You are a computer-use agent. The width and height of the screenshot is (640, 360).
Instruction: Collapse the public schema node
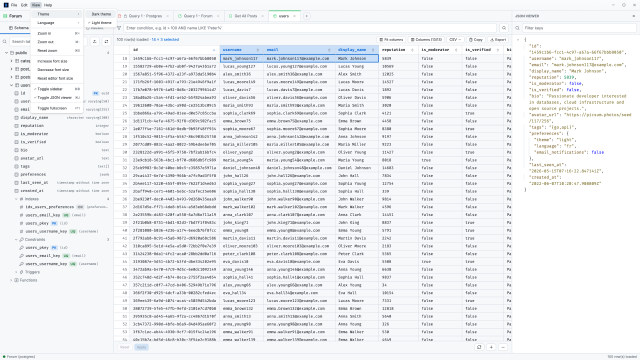(7, 53)
